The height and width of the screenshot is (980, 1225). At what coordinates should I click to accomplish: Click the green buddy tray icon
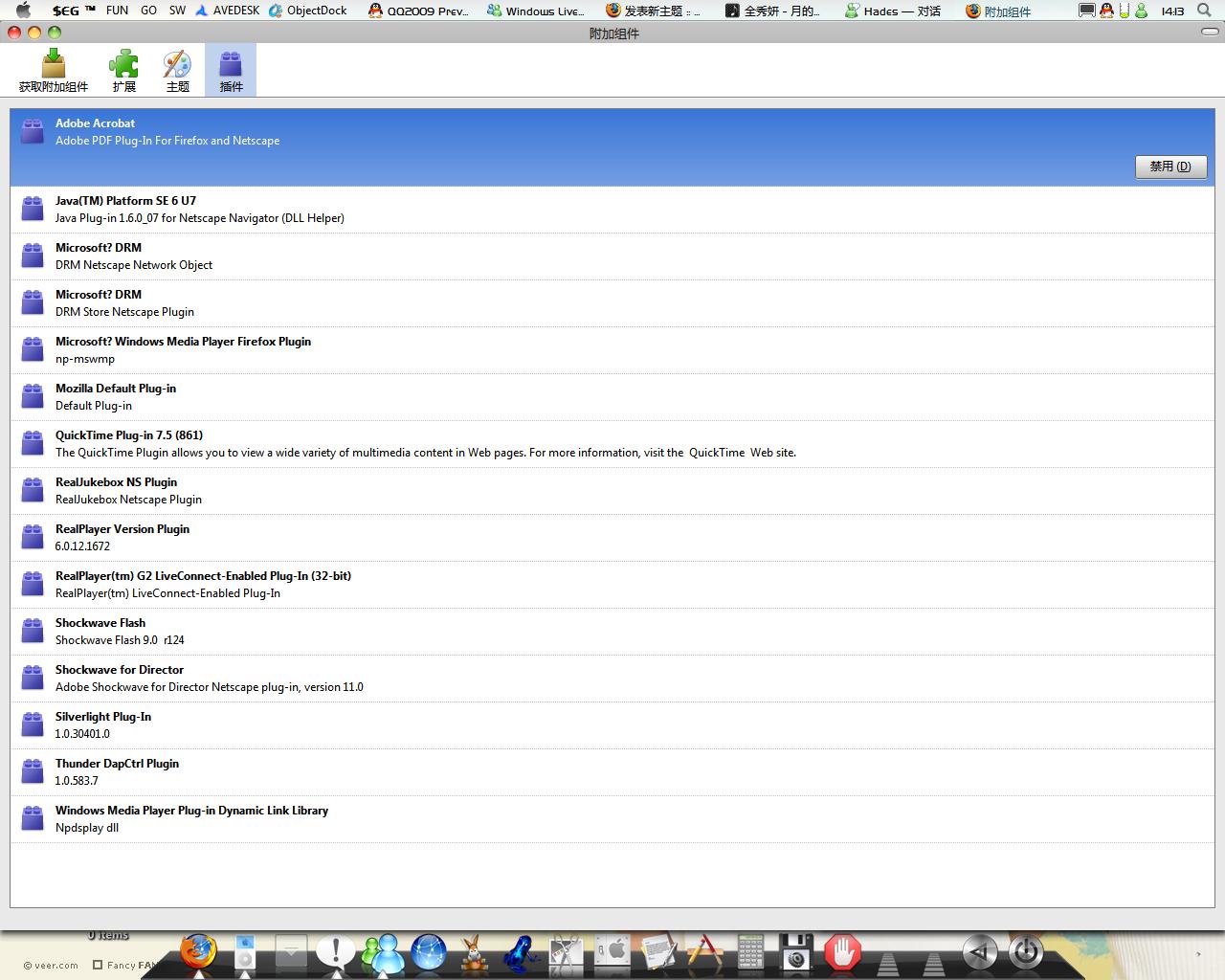coord(1141,11)
